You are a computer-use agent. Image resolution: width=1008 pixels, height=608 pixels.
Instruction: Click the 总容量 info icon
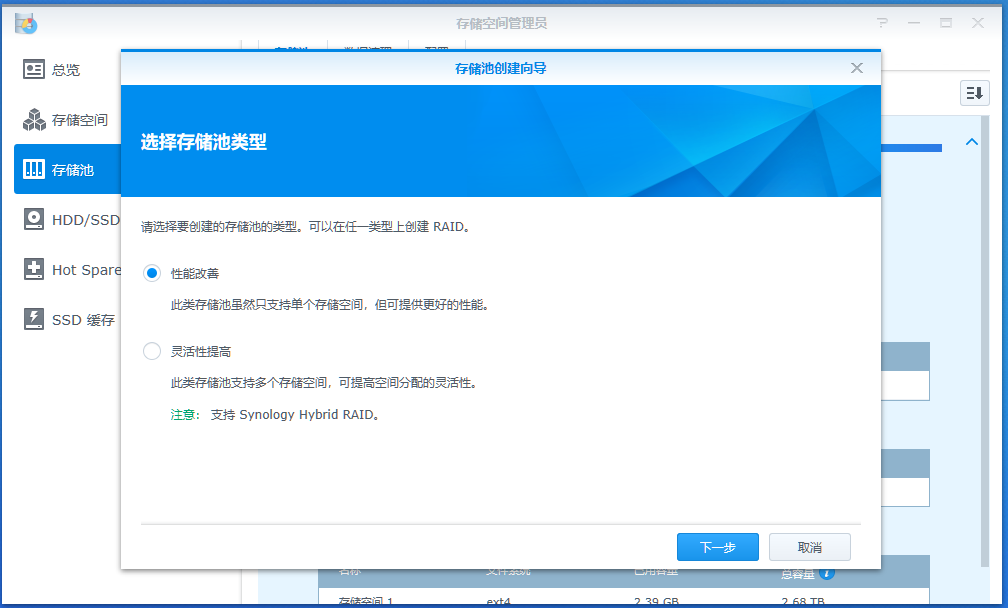pos(827,573)
